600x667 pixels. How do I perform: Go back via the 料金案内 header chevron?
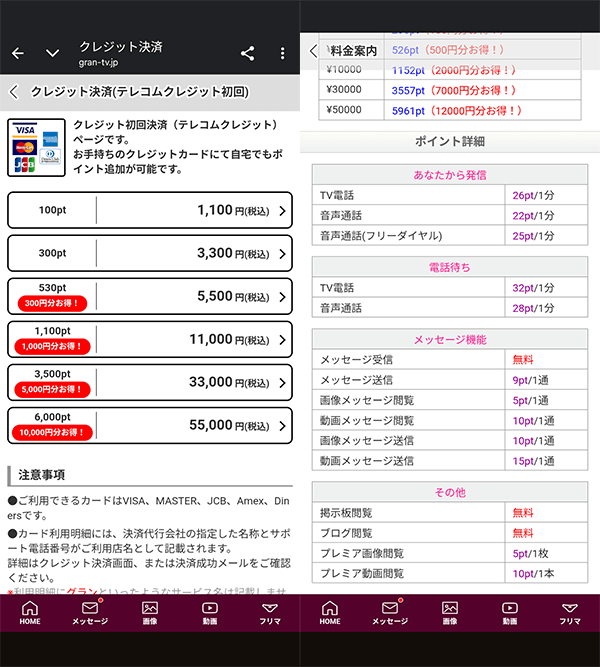[314, 51]
